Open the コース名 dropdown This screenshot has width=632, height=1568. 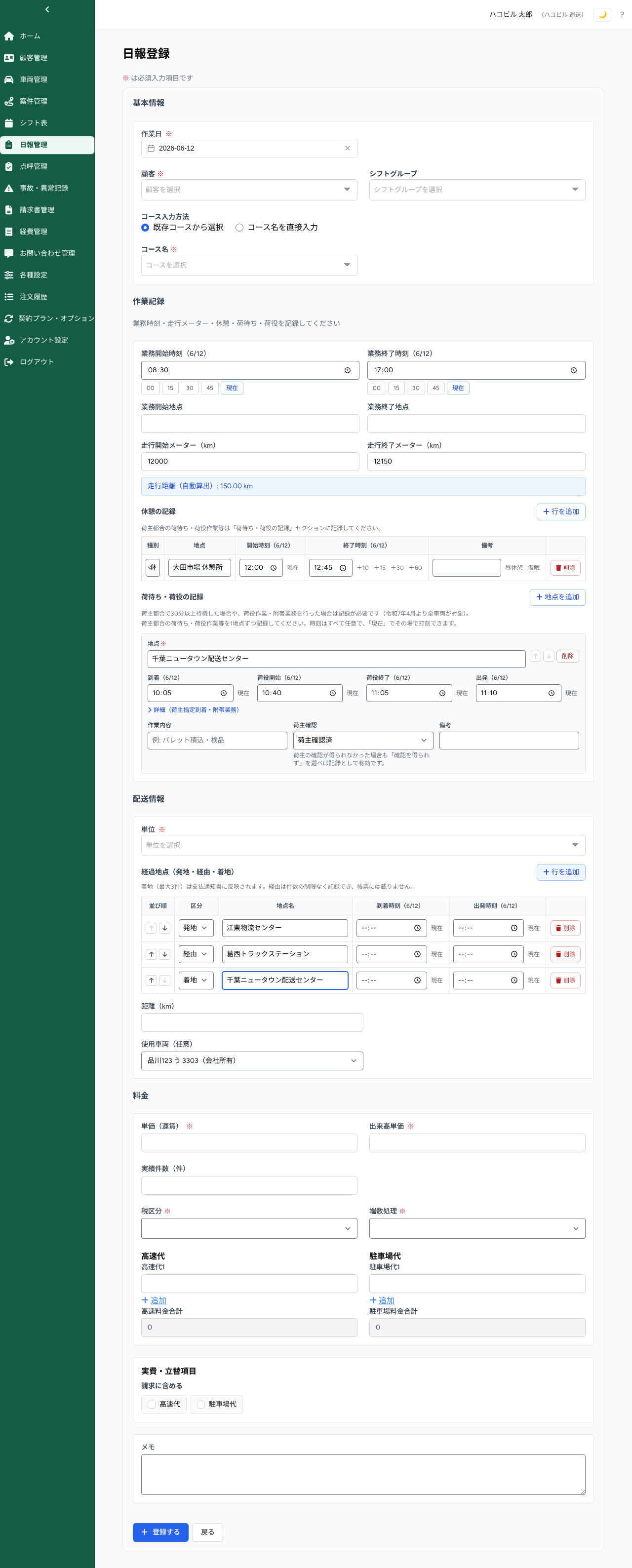(x=249, y=266)
